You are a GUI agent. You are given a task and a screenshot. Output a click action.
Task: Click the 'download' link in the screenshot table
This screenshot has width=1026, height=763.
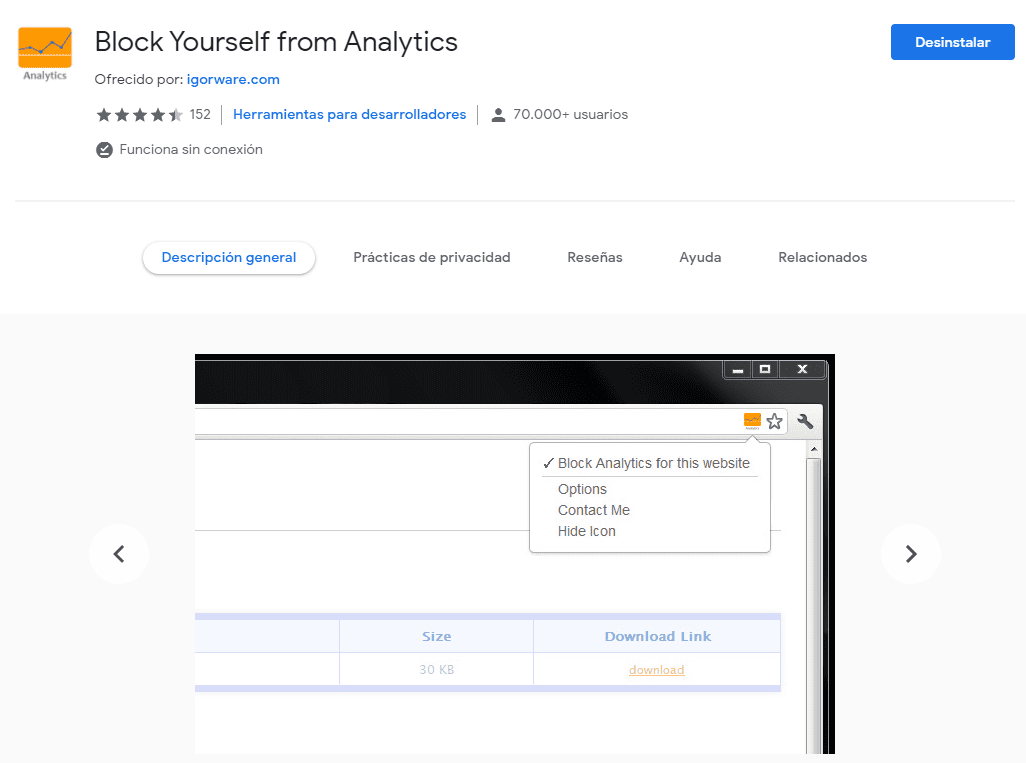point(657,669)
